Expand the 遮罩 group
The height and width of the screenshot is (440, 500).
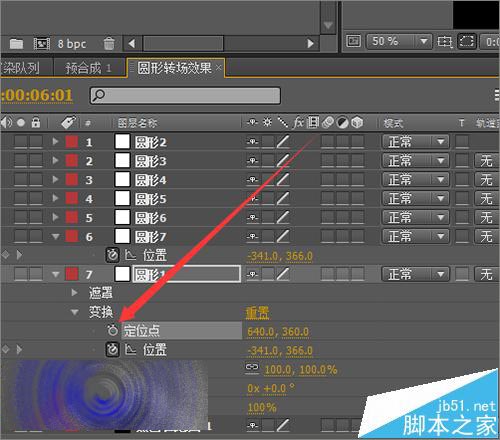pos(75,293)
